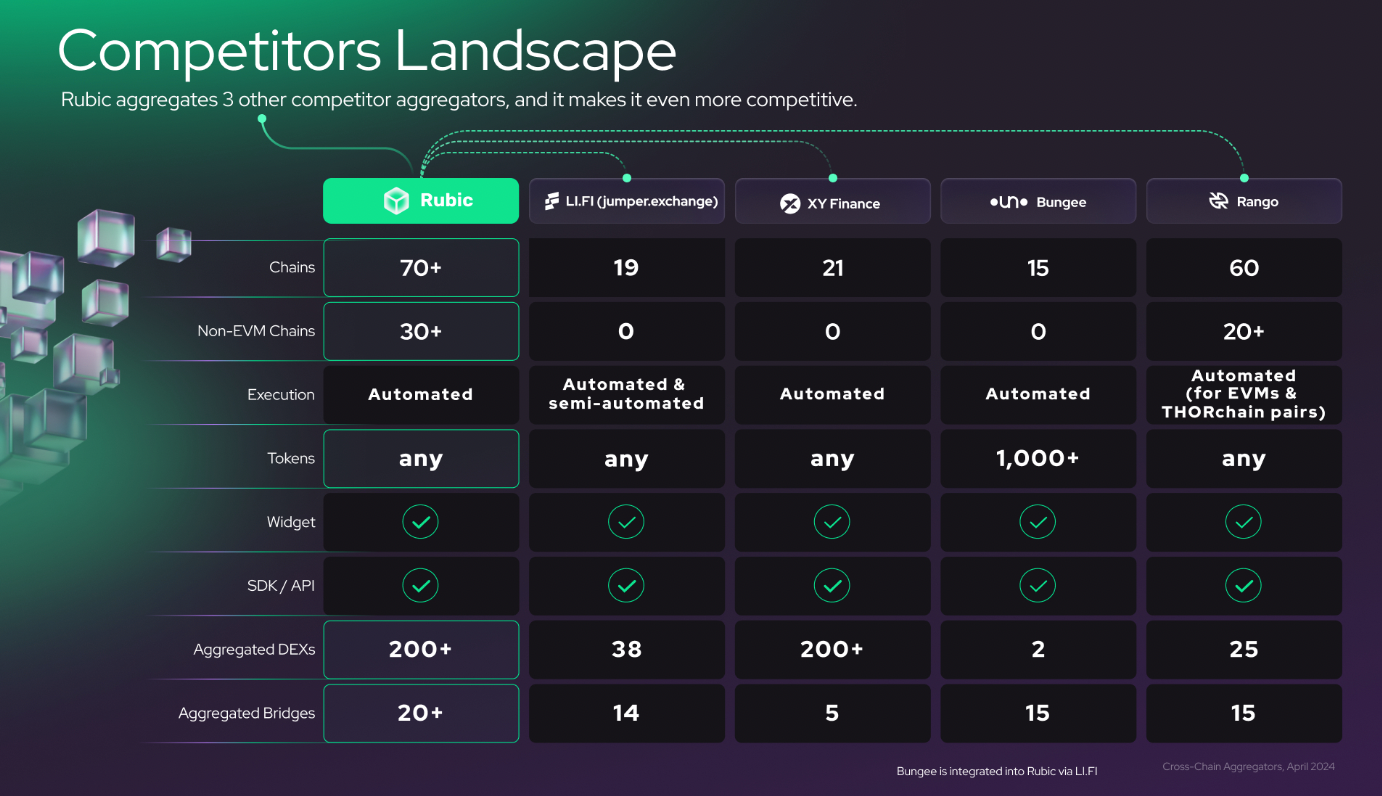This screenshot has width=1382, height=796.
Task: Select the Rubic column header
Action: pyautogui.click(x=421, y=201)
